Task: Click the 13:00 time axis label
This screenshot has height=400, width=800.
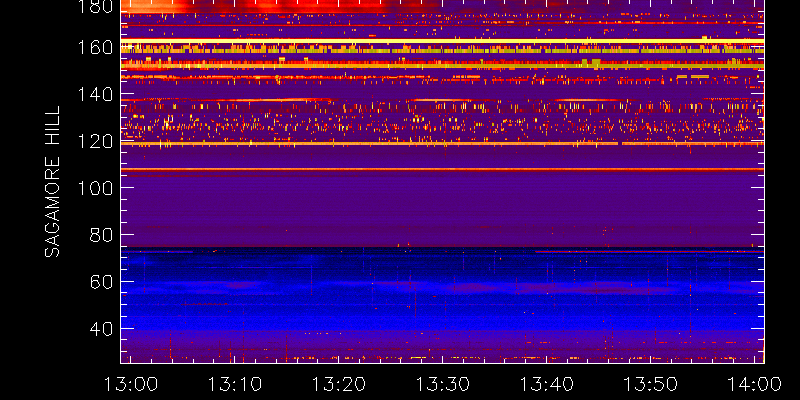Action: tap(131, 384)
